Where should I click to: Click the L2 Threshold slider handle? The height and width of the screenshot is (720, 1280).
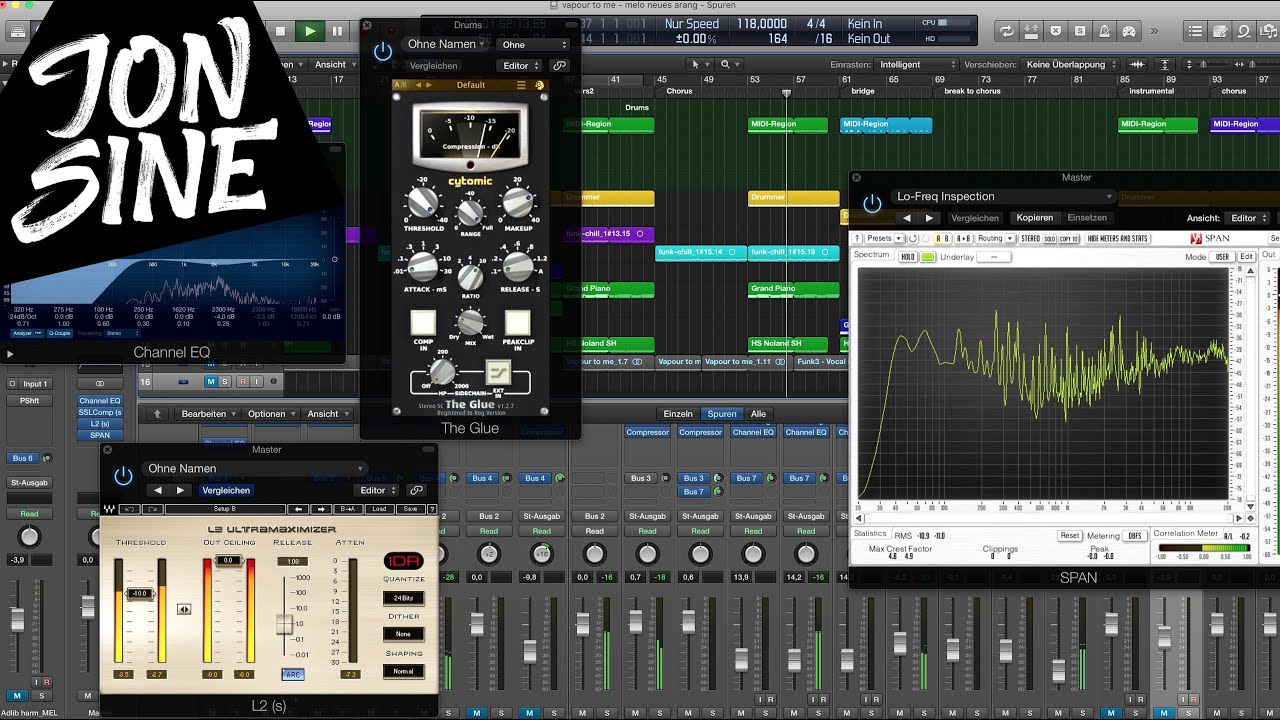139,593
